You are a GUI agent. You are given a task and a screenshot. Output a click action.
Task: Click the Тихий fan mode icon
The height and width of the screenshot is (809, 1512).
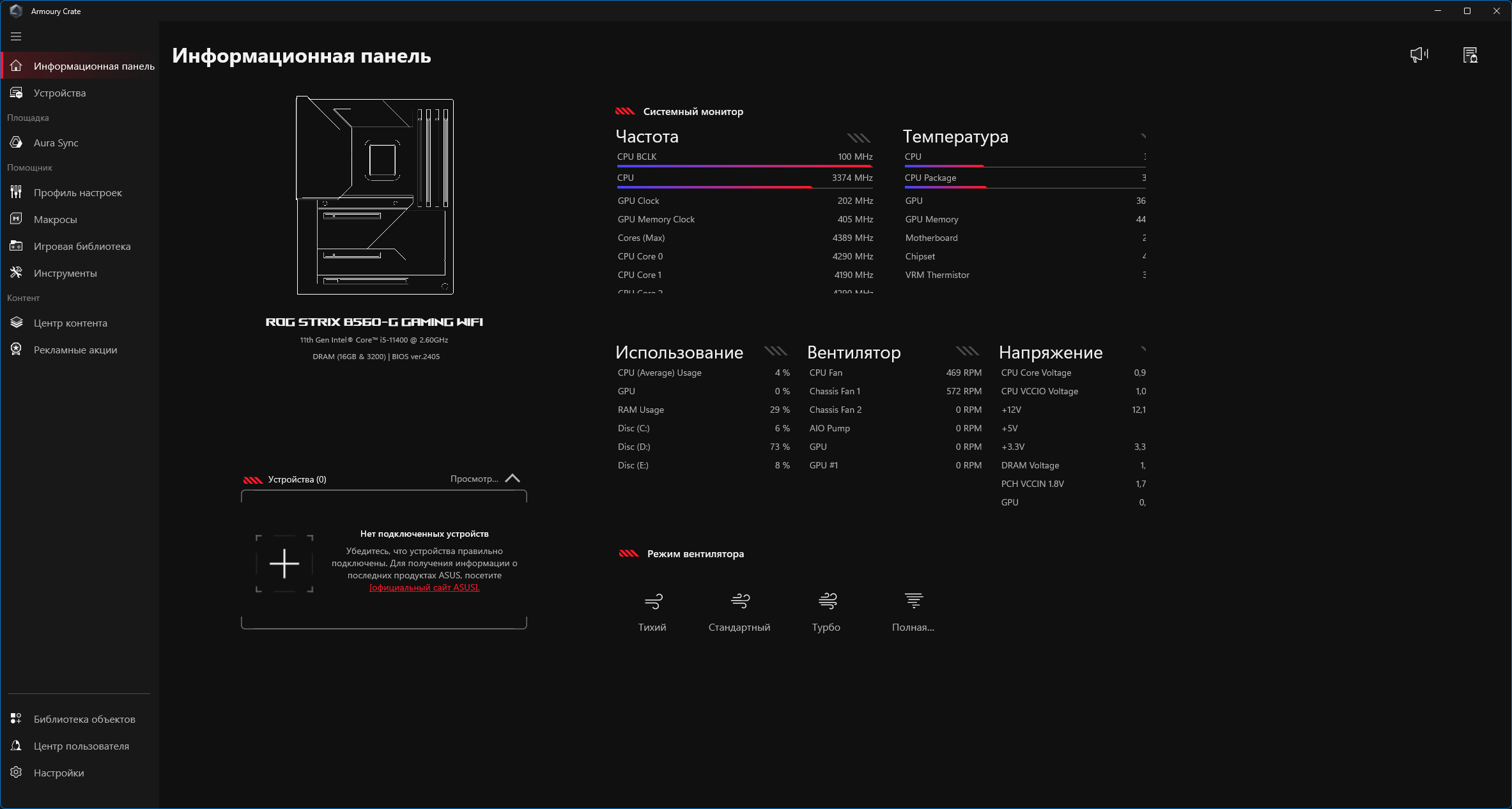point(653,601)
